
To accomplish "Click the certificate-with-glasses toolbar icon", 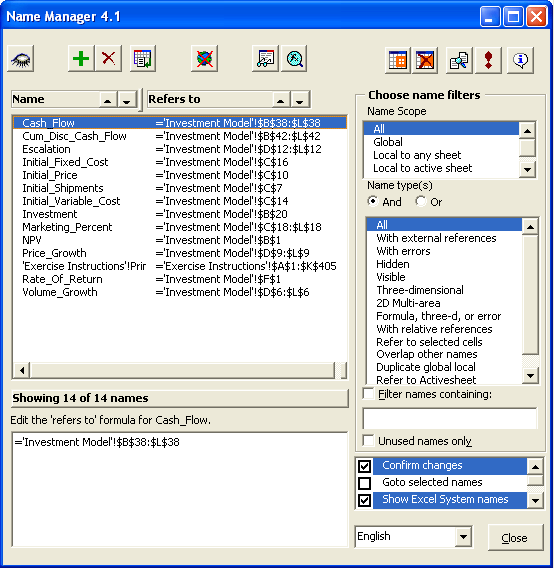I will coord(265,59).
